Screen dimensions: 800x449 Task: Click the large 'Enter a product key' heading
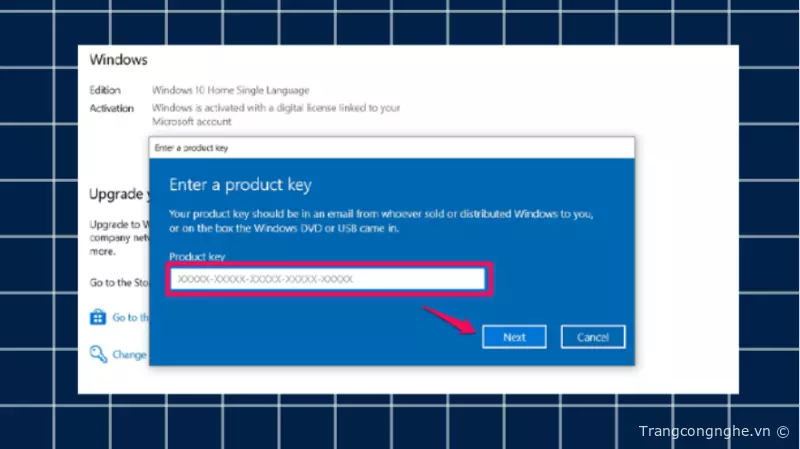pos(240,185)
